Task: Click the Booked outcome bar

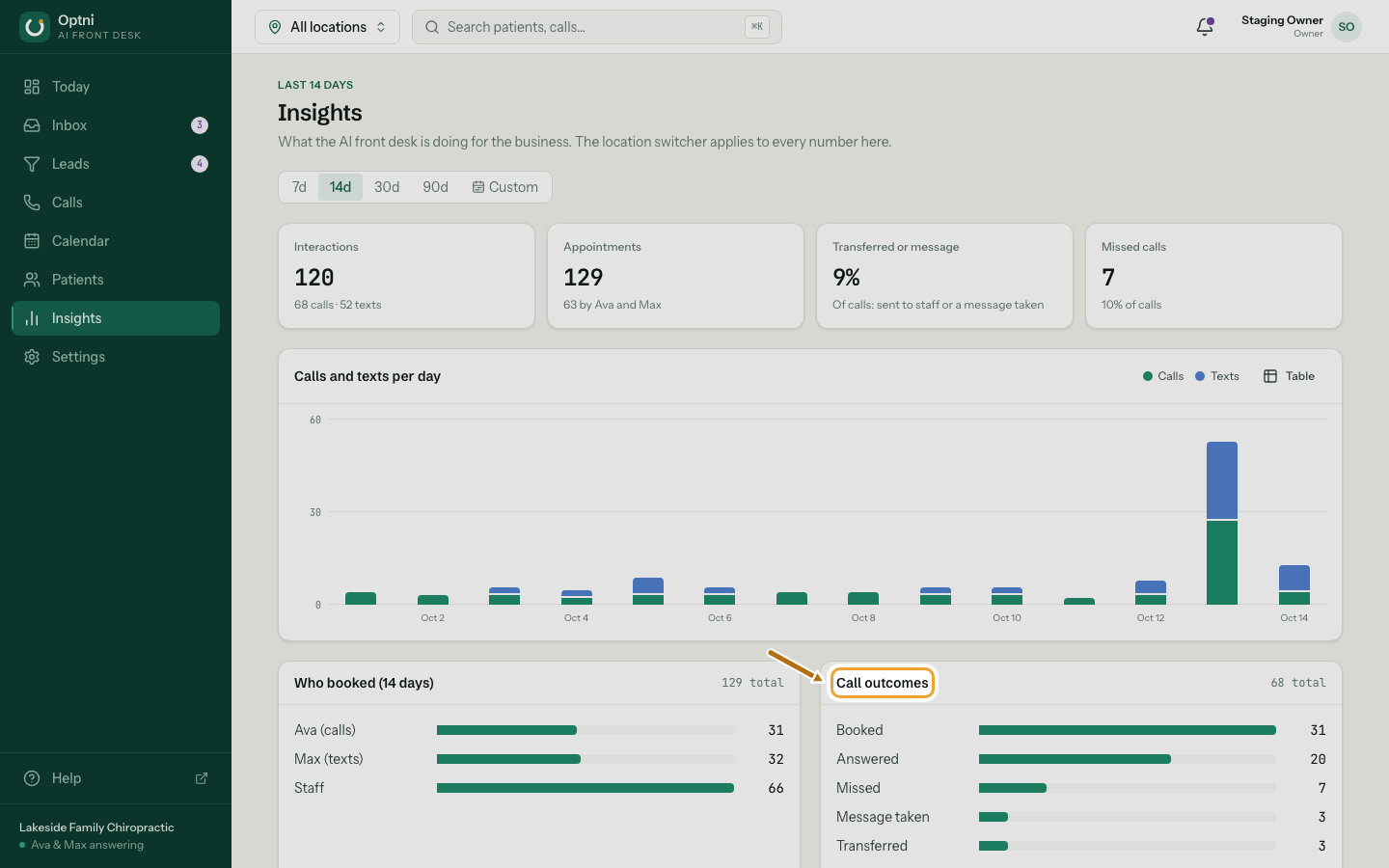Action: pyautogui.click(x=1128, y=730)
